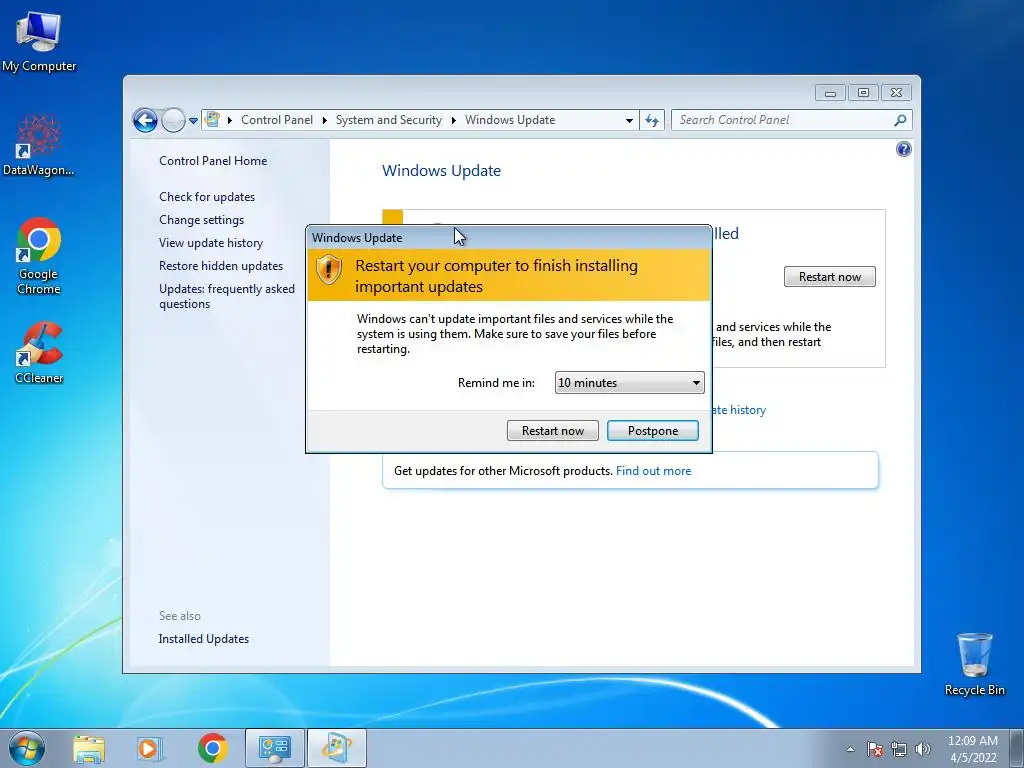
Task: Close the Control Panel window
Action: (896, 93)
